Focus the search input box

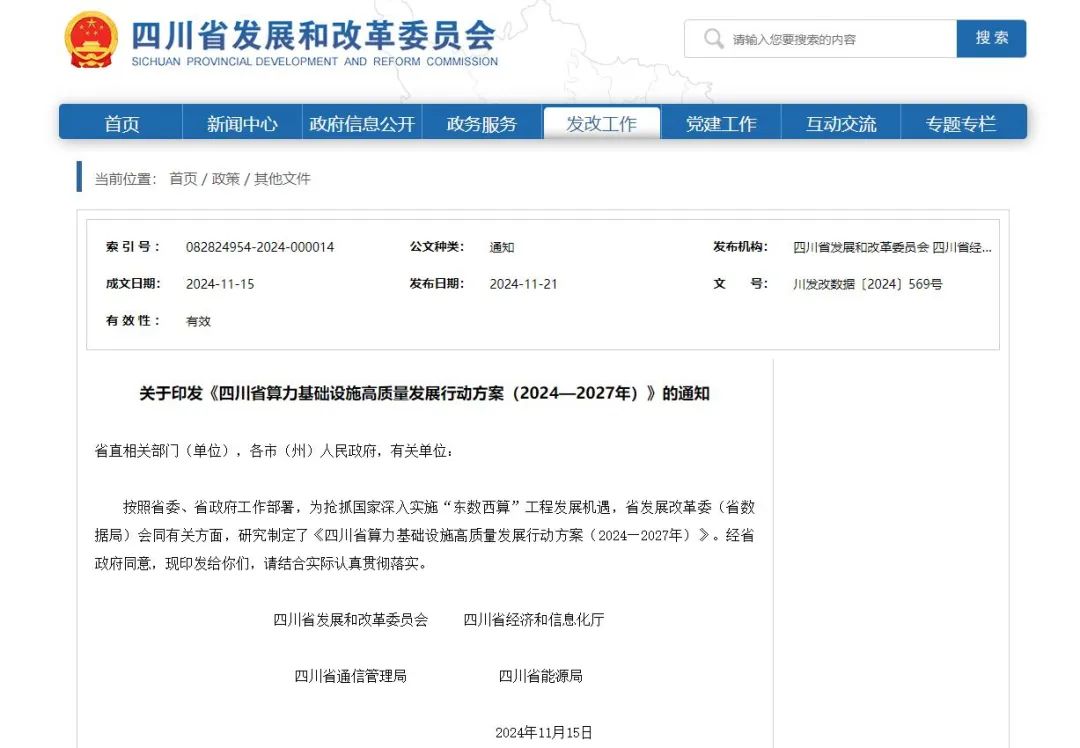820,39
